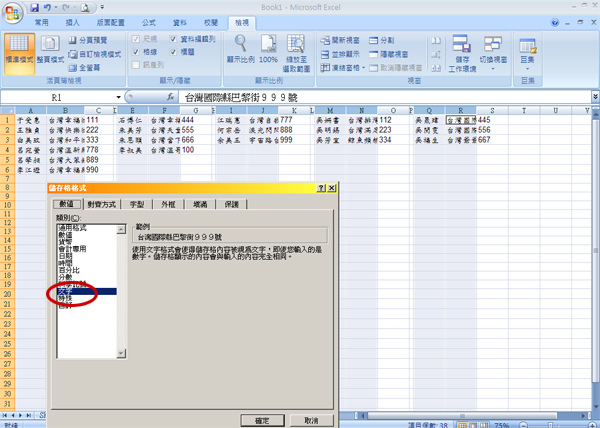
Task: Click the ? help button in 儲存格格式 dialog
Action: coord(321,188)
